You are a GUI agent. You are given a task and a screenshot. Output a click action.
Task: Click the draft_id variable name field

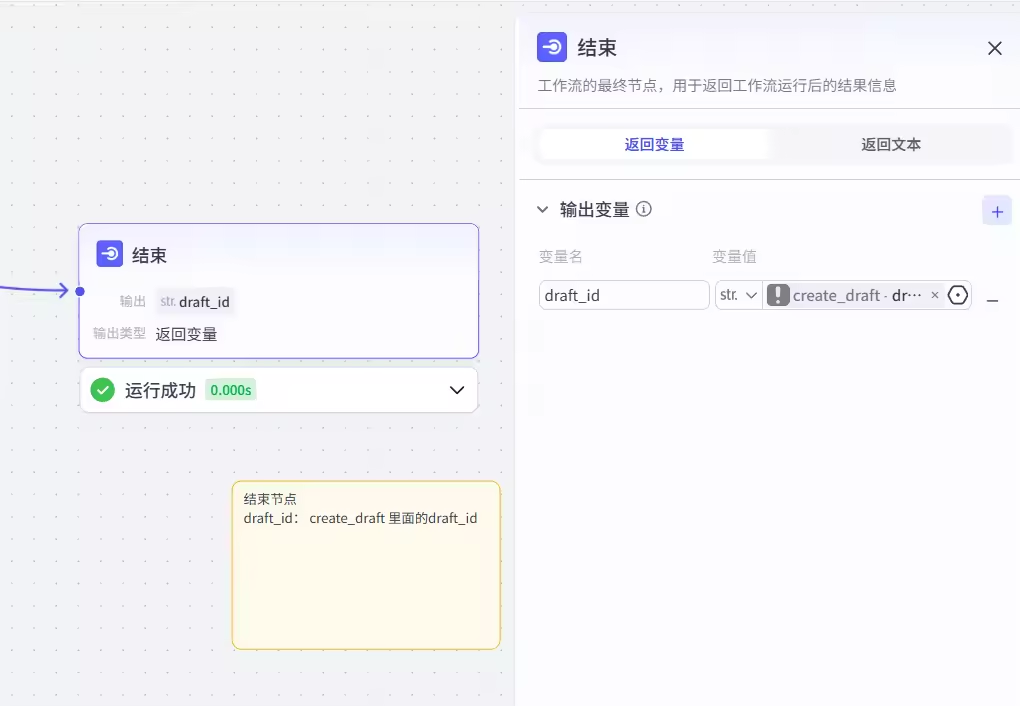coord(624,295)
